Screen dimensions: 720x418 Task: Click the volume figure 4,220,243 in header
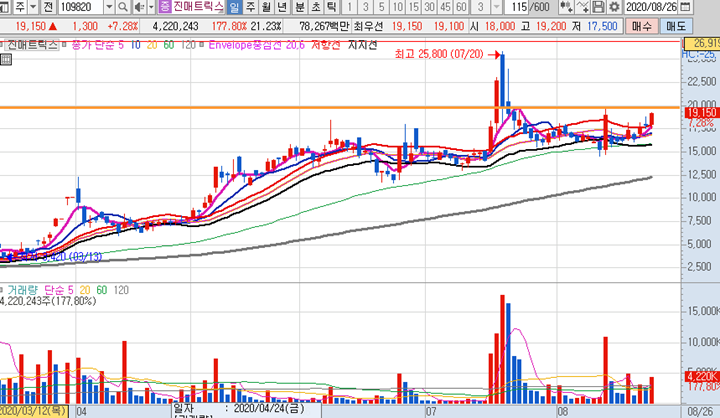(175, 26)
